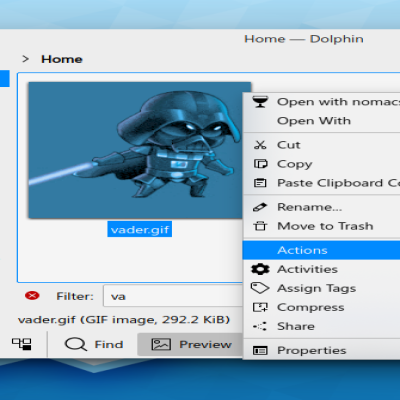Select Paste Clipboard Contents entry
The image size is (400, 400).
coord(322,183)
